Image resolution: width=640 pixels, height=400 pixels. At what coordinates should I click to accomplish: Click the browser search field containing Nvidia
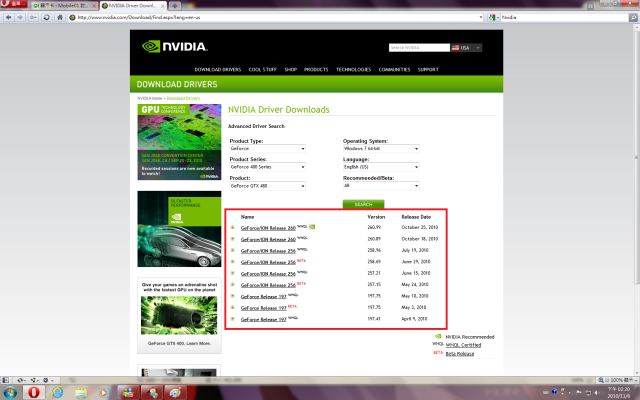(x=564, y=18)
